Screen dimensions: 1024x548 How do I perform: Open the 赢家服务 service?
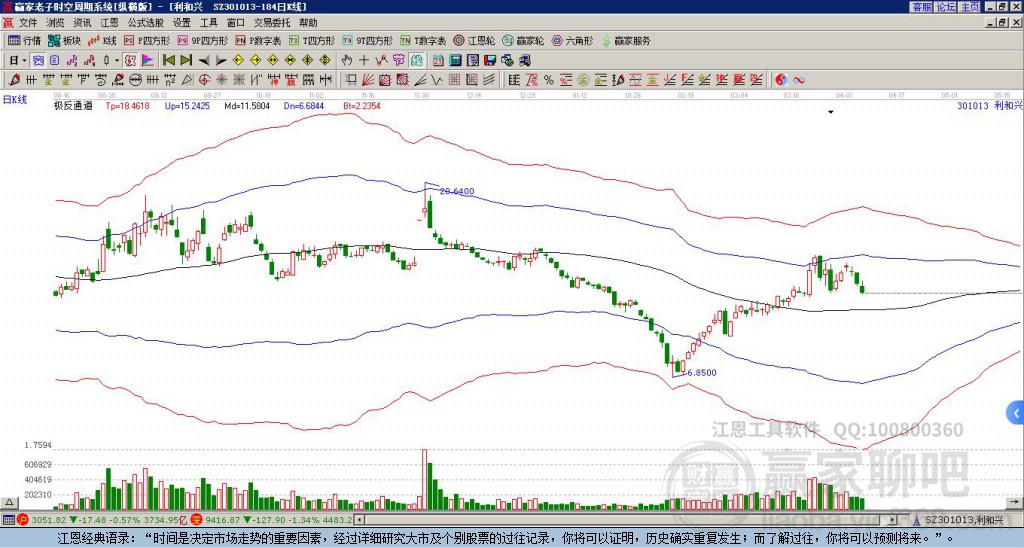(626, 40)
